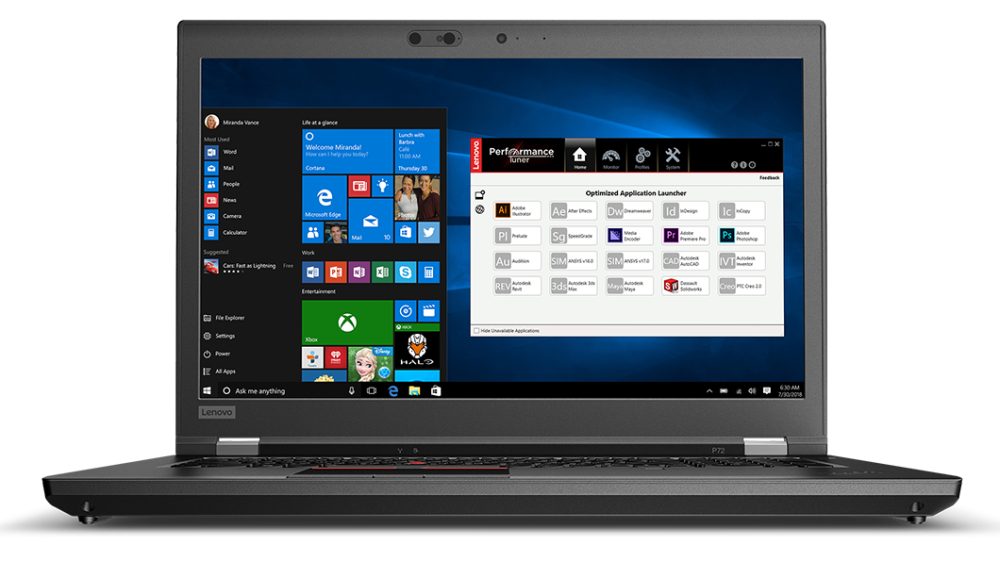Open the PowerPoint tile in the Work group
Viewport: 1000px width, 562px height.
click(335, 272)
